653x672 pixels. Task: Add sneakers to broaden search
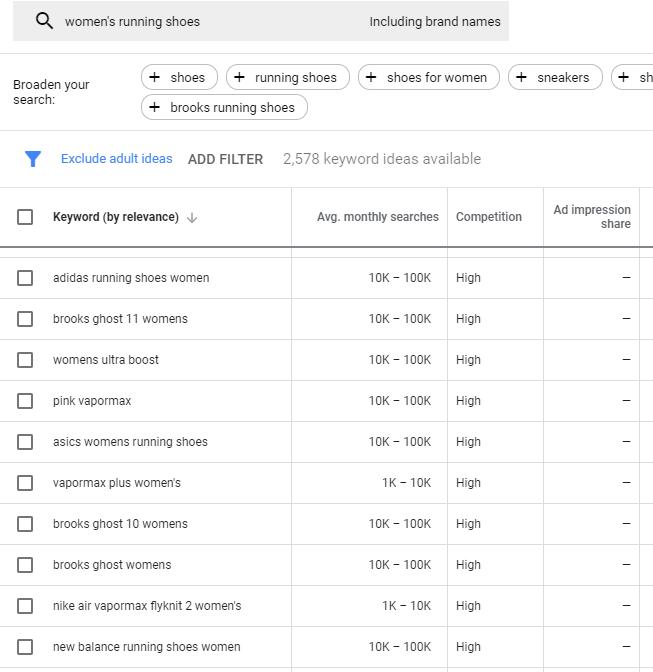tap(555, 77)
